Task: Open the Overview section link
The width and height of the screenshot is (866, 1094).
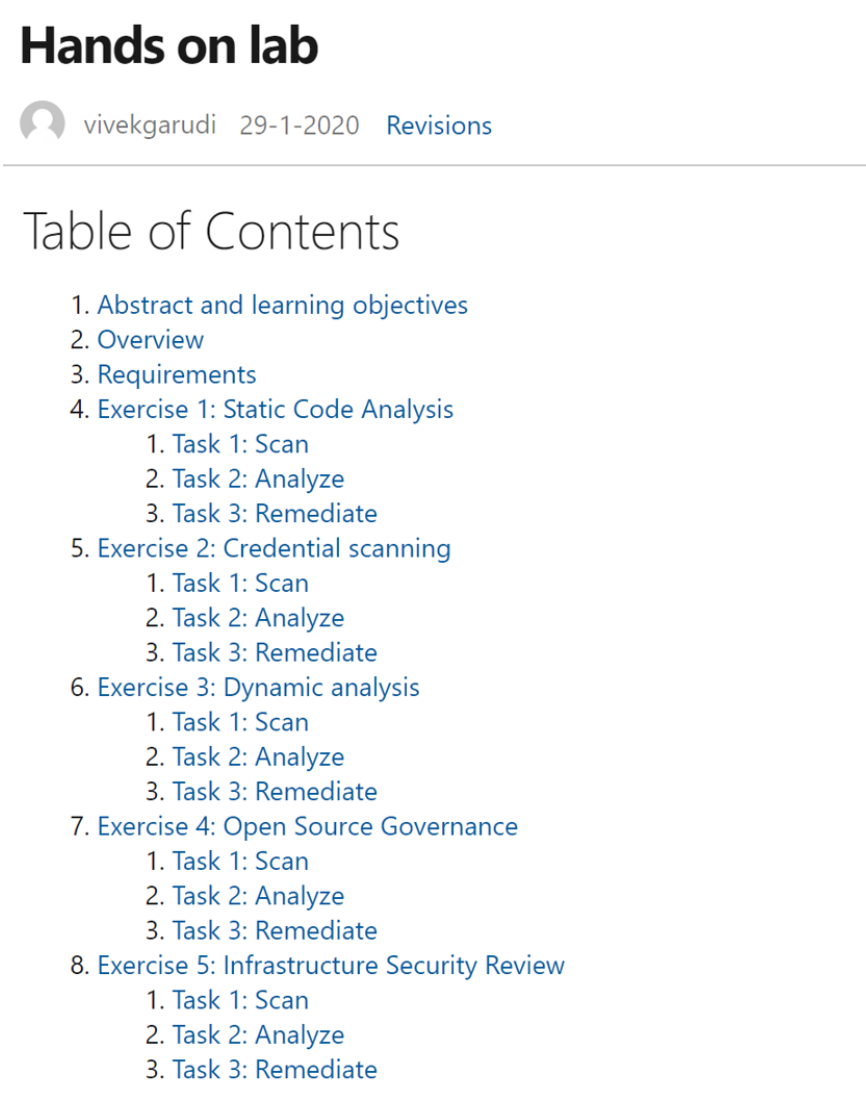Action: pos(151,340)
